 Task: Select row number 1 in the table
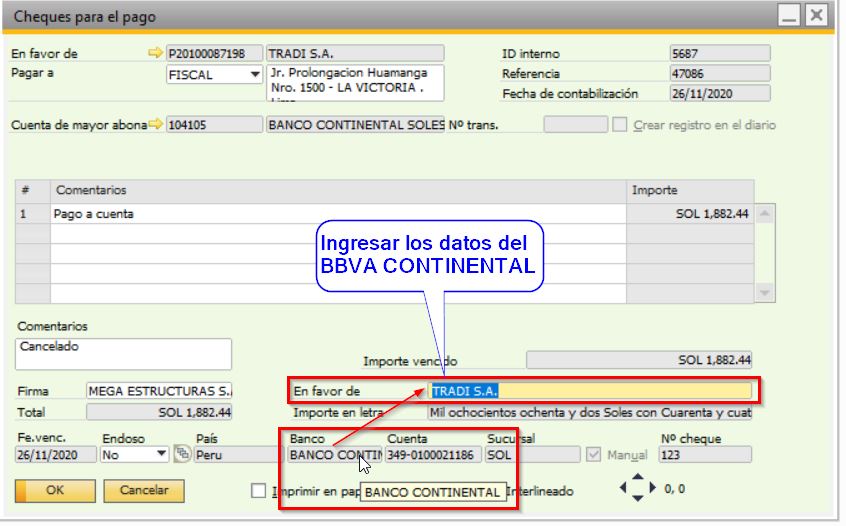tap(33, 214)
